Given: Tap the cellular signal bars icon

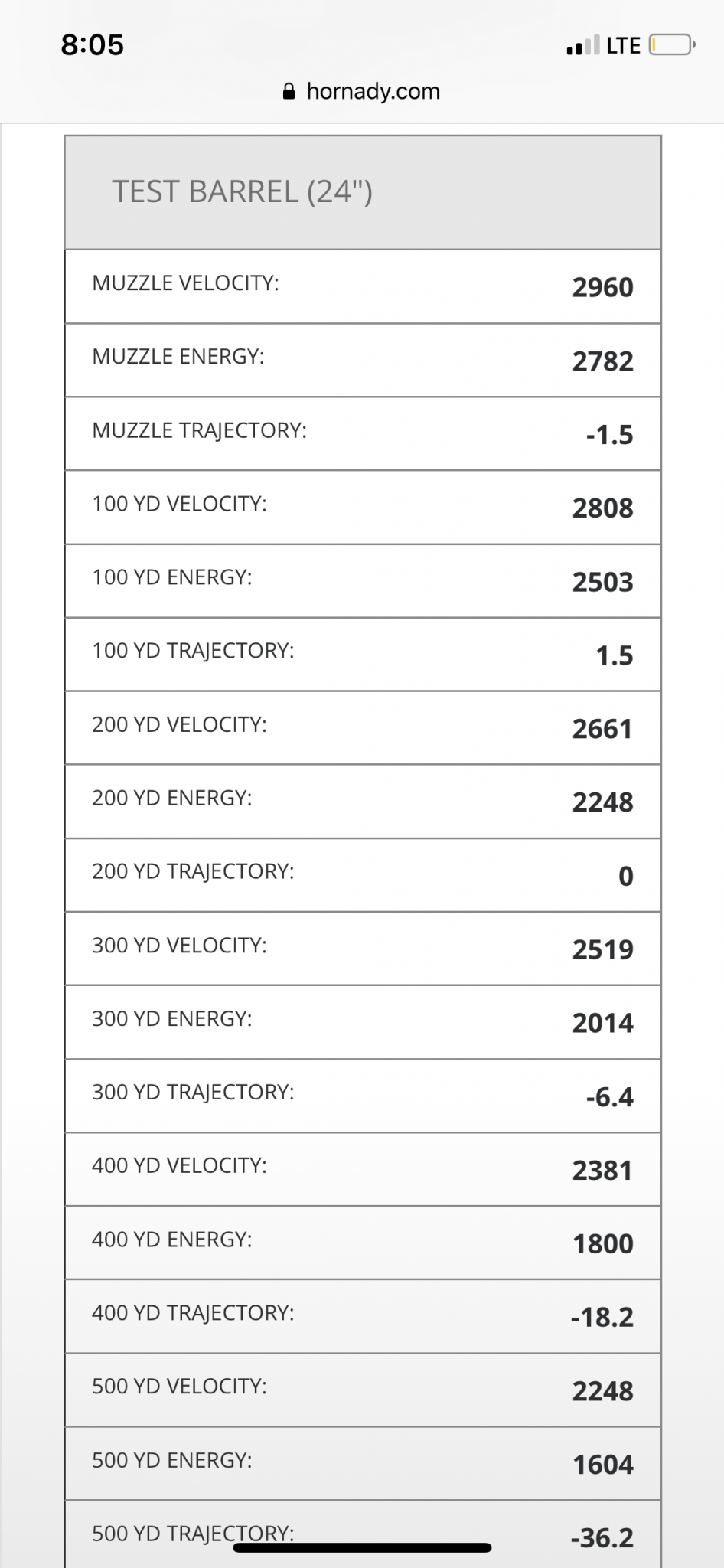Looking at the screenshot, I should point(583,46).
